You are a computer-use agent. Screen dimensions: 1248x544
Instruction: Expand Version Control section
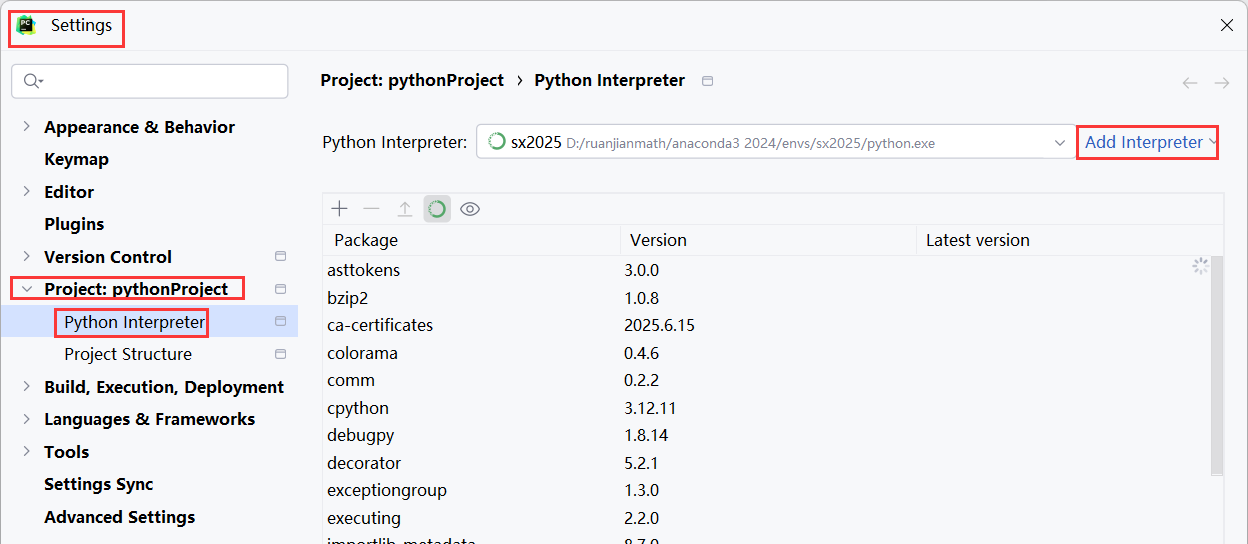[x=26, y=257]
